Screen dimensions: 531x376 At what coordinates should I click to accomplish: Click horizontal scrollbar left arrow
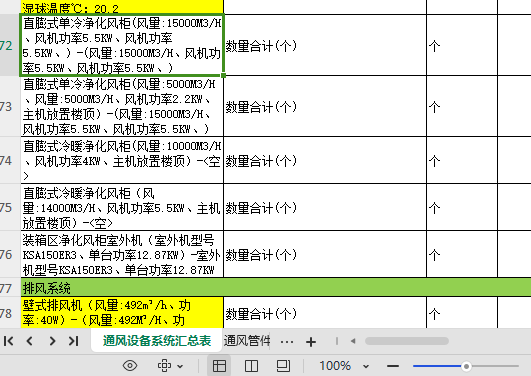pos(353,341)
